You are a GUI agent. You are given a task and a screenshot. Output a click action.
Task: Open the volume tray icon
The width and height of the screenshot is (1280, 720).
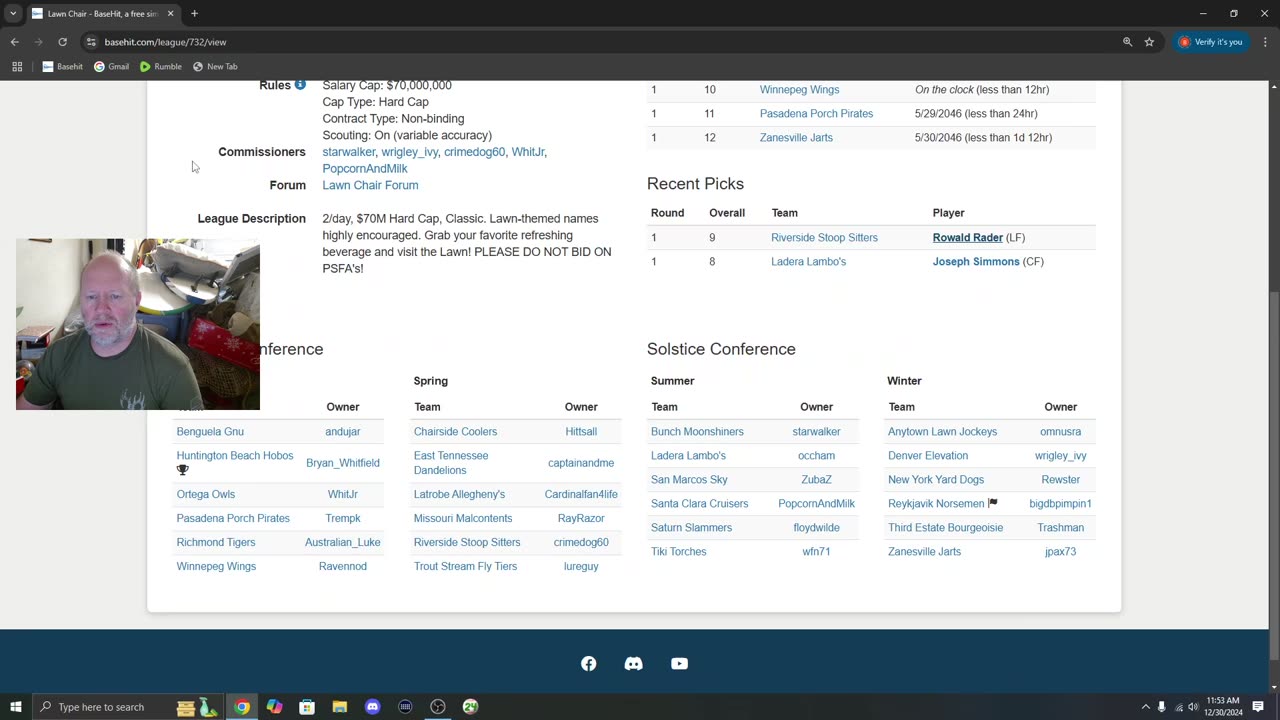(1194, 707)
